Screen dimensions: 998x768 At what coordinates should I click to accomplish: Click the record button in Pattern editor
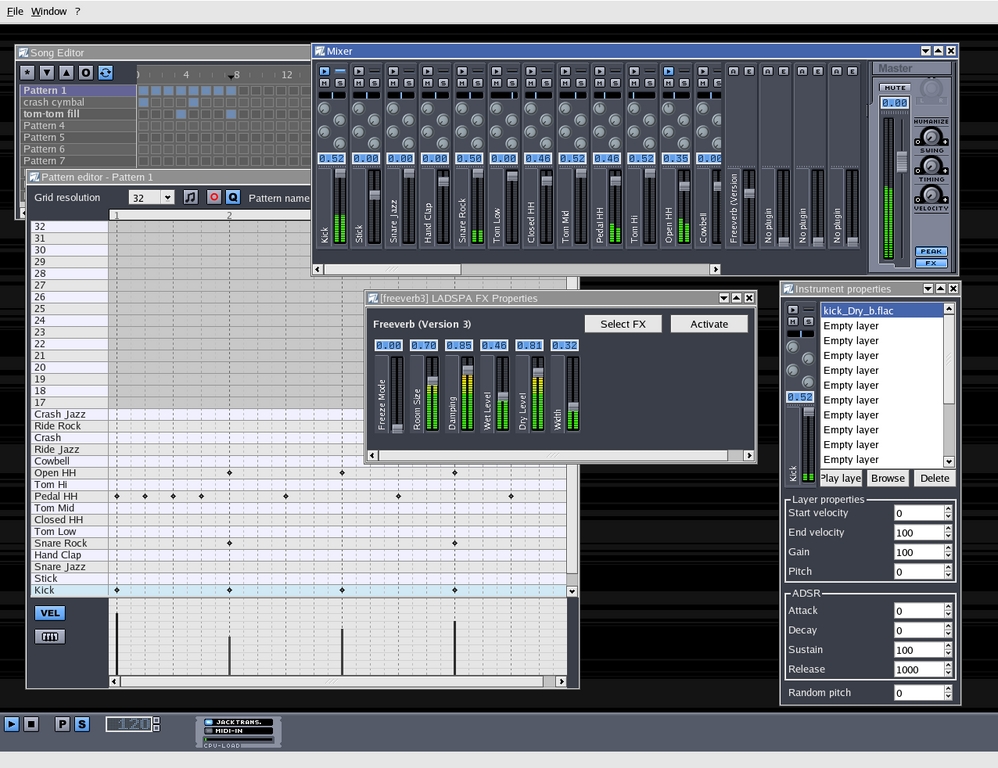pyautogui.click(x=213, y=198)
